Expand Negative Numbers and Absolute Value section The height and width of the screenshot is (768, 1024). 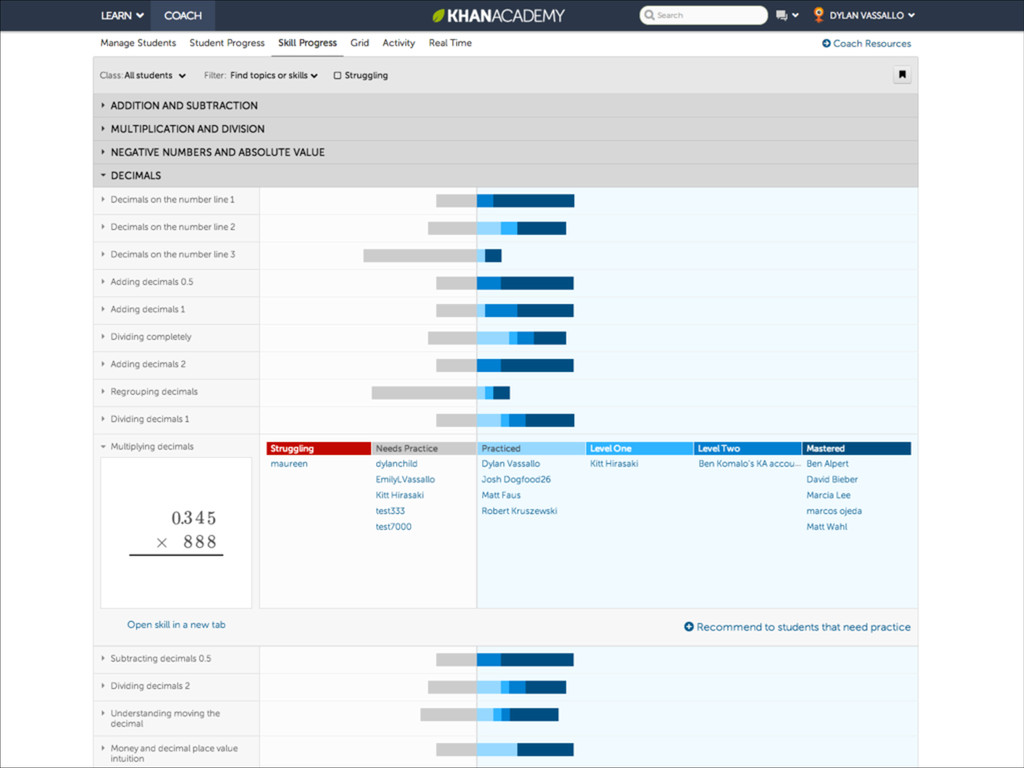[x=505, y=152]
